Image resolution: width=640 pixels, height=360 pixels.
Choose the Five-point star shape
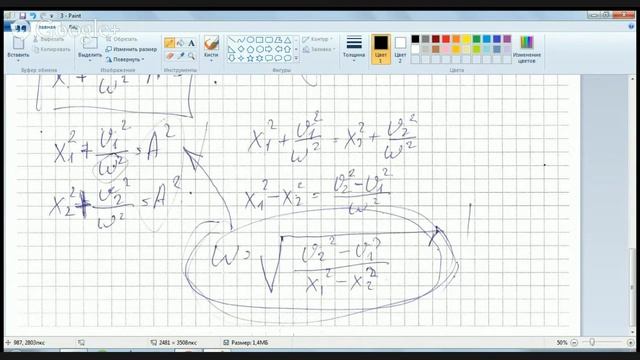coord(250,58)
